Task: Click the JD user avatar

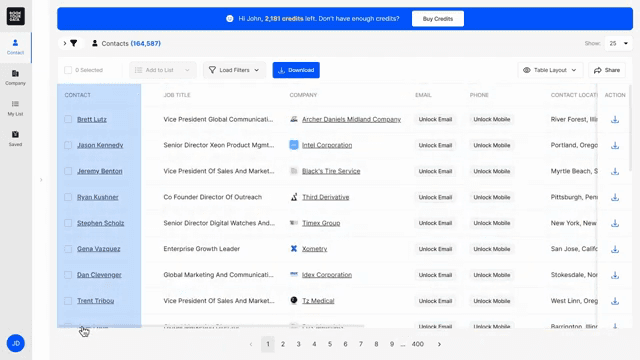Action: [x=16, y=343]
